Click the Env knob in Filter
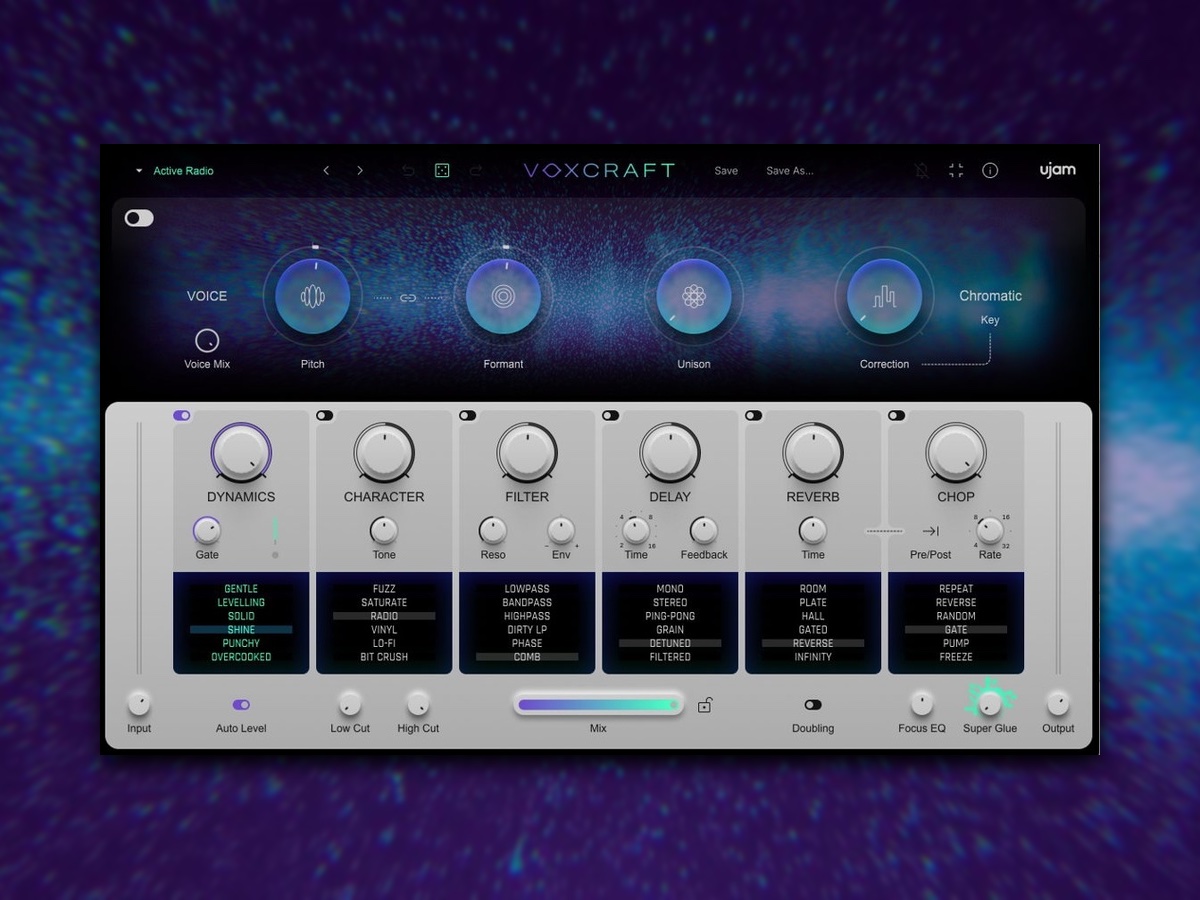 click(561, 530)
